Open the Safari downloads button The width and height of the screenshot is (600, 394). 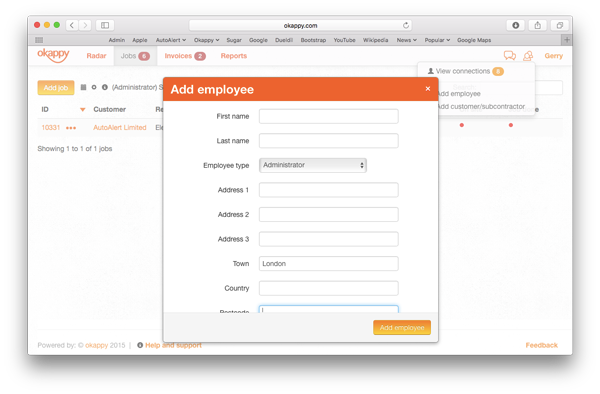[515, 25]
